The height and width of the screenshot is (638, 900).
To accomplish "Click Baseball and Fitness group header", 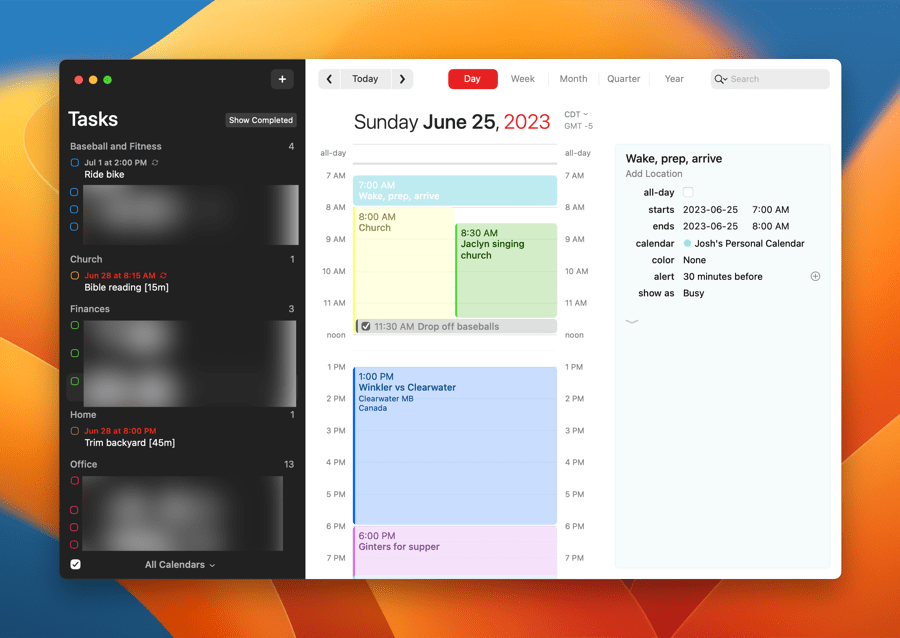I will click(x=115, y=146).
